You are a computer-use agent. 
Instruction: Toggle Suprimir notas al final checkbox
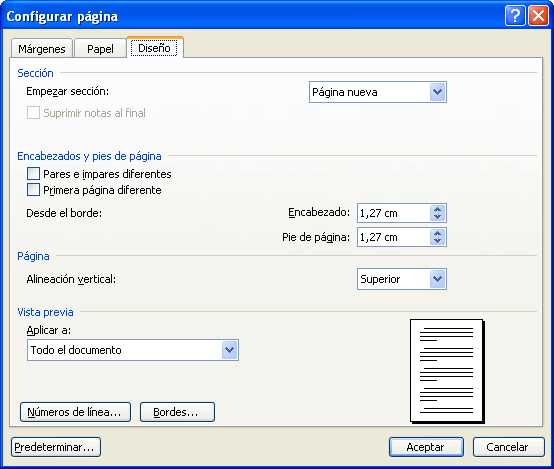[33, 113]
